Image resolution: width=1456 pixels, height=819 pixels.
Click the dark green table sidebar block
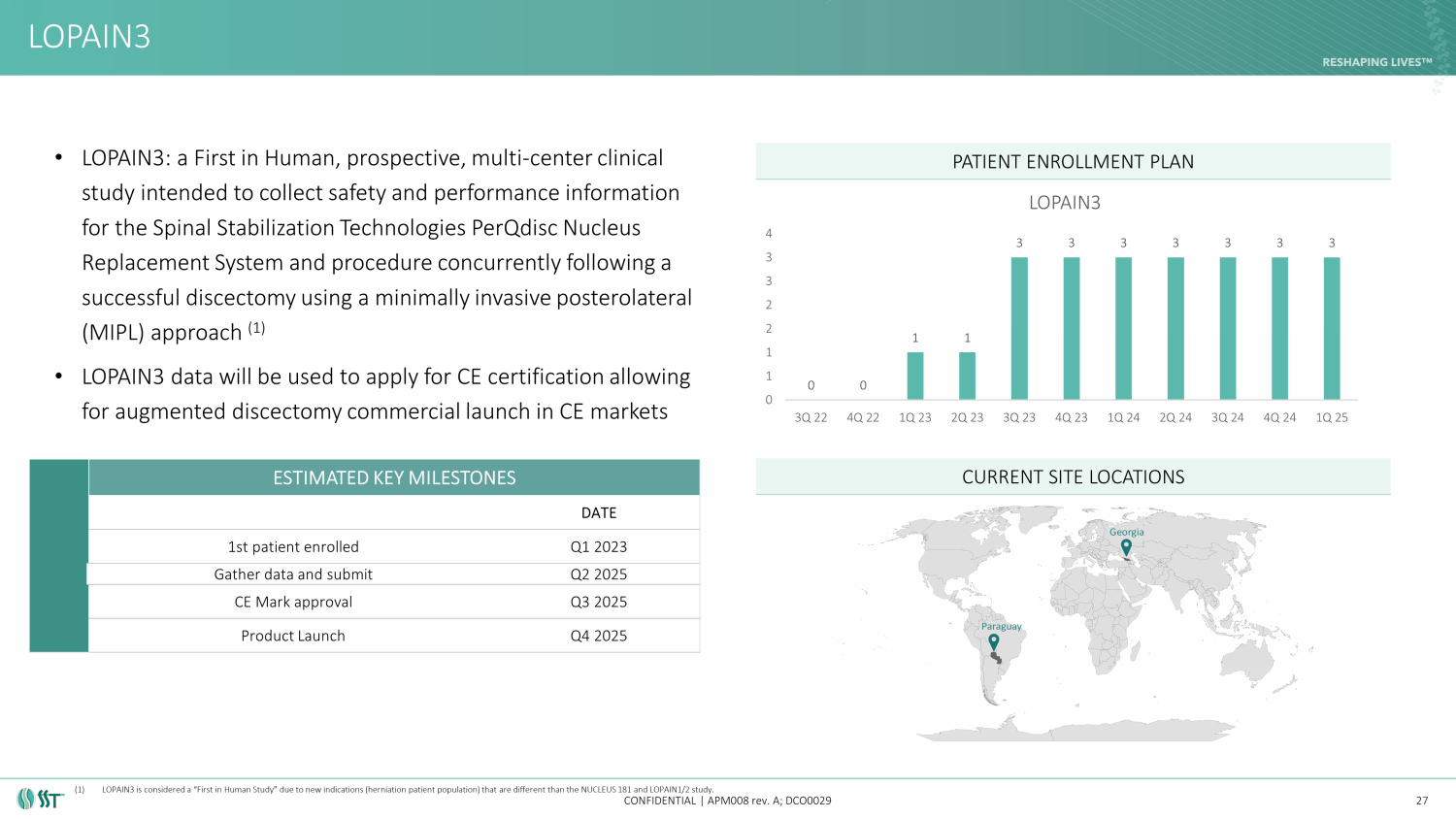59,556
